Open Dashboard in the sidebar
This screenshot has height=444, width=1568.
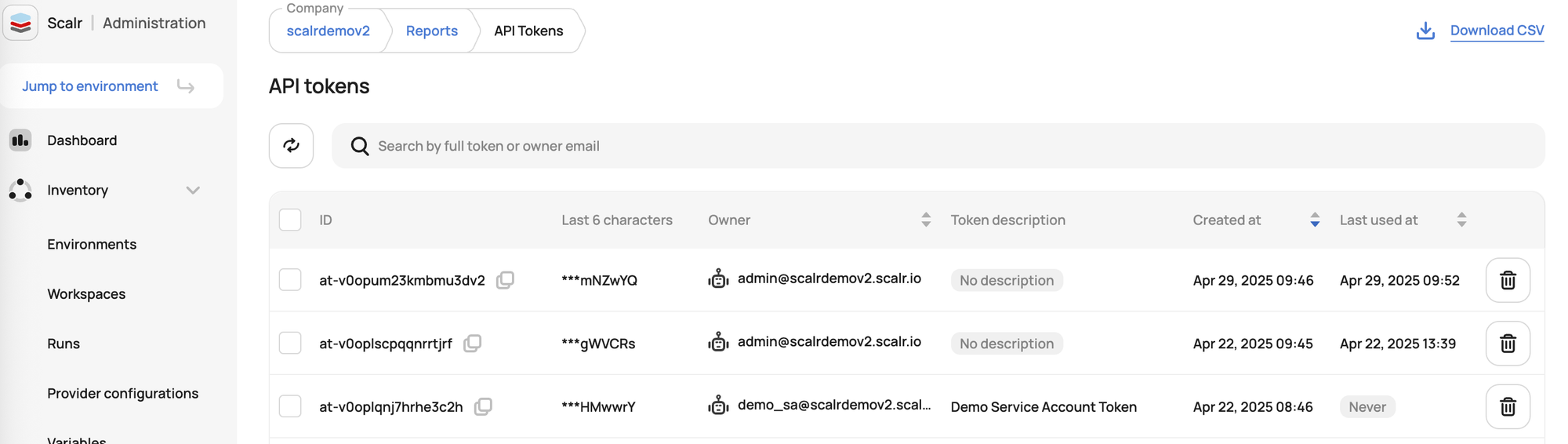[82, 140]
